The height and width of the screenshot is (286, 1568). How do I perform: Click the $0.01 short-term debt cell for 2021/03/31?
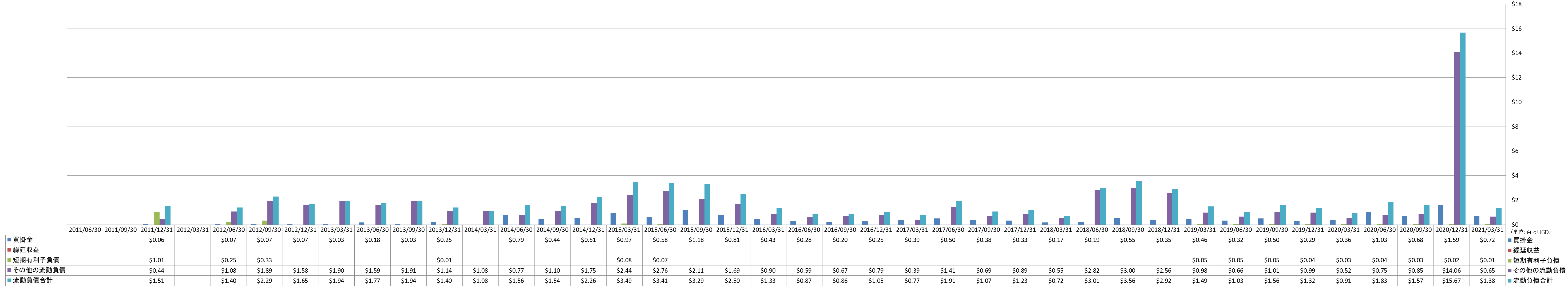(x=1487, y=260)
